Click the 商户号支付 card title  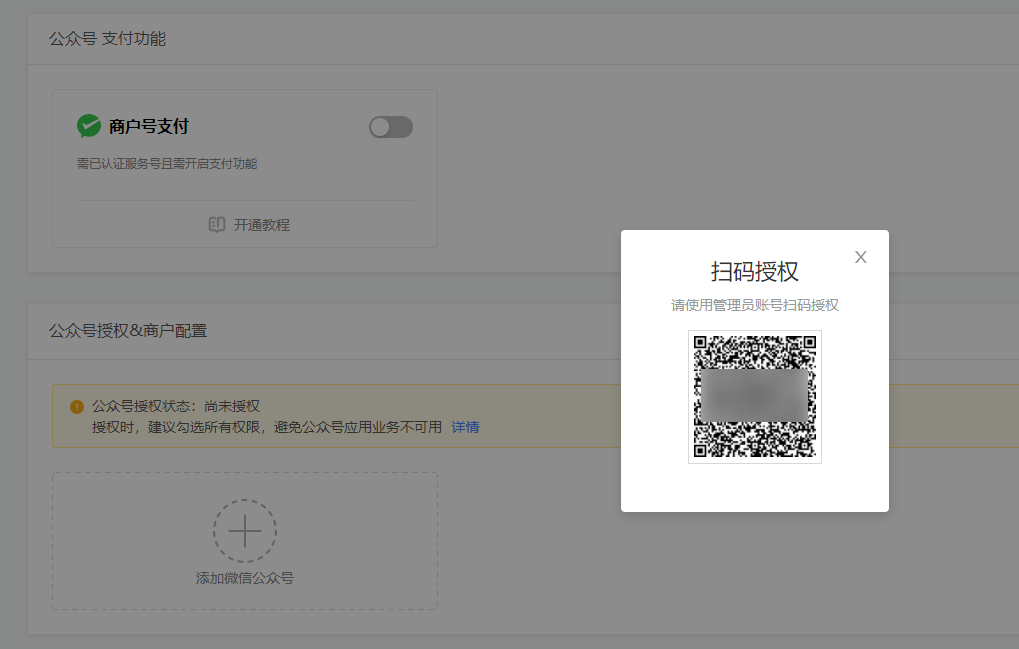tap(149, 127)
